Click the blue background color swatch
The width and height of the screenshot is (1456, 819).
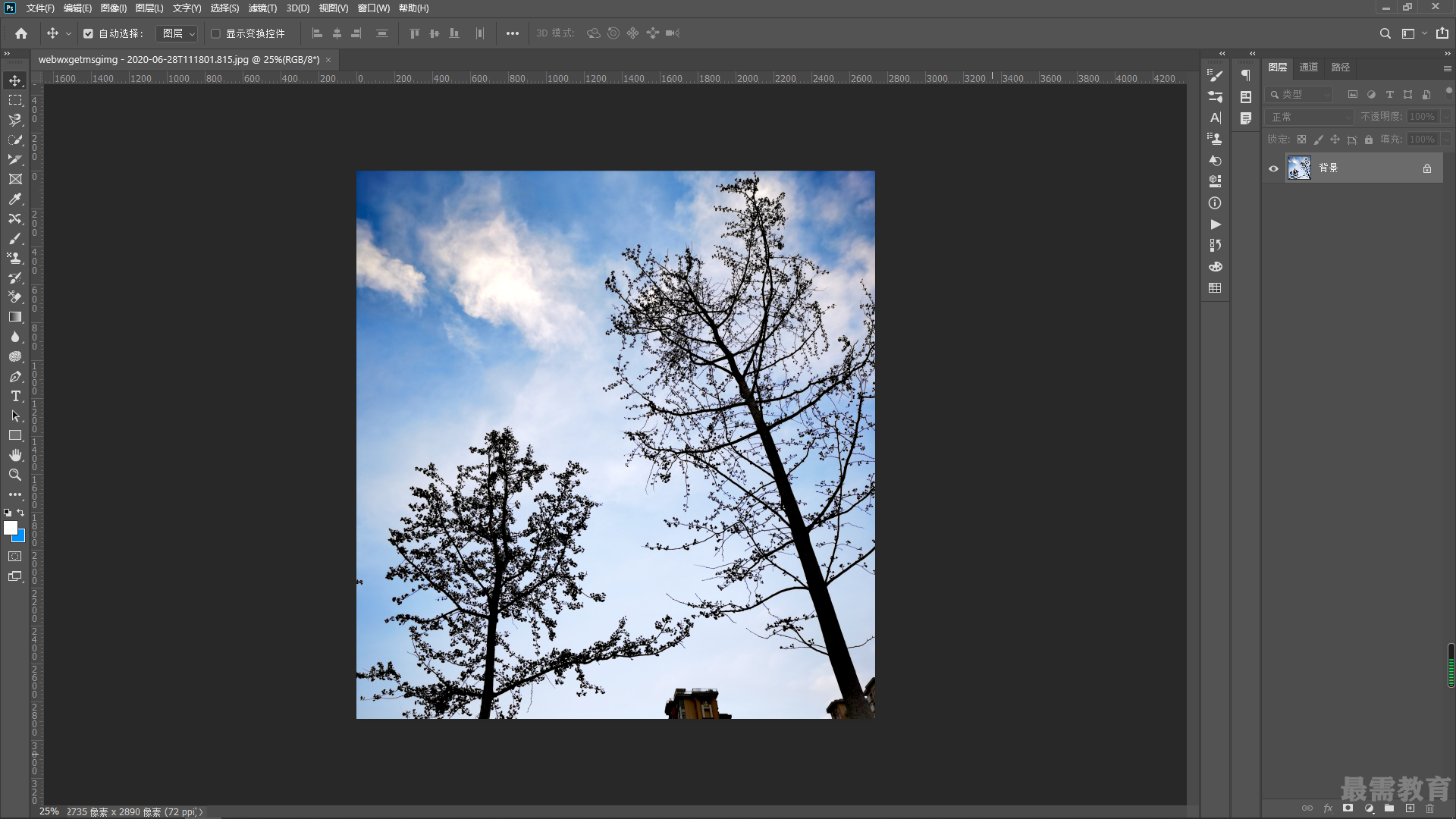click(x=20, y=538)
